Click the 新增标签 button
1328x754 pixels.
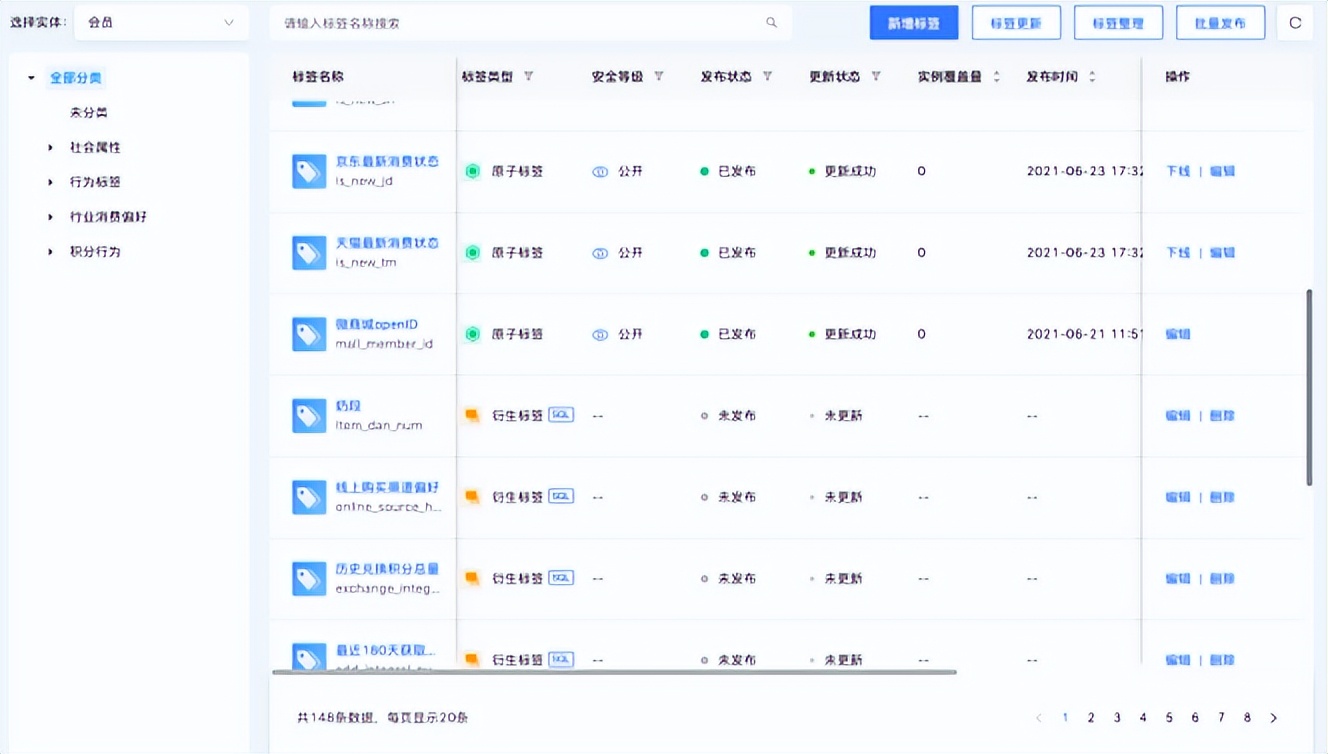[913, 21]
